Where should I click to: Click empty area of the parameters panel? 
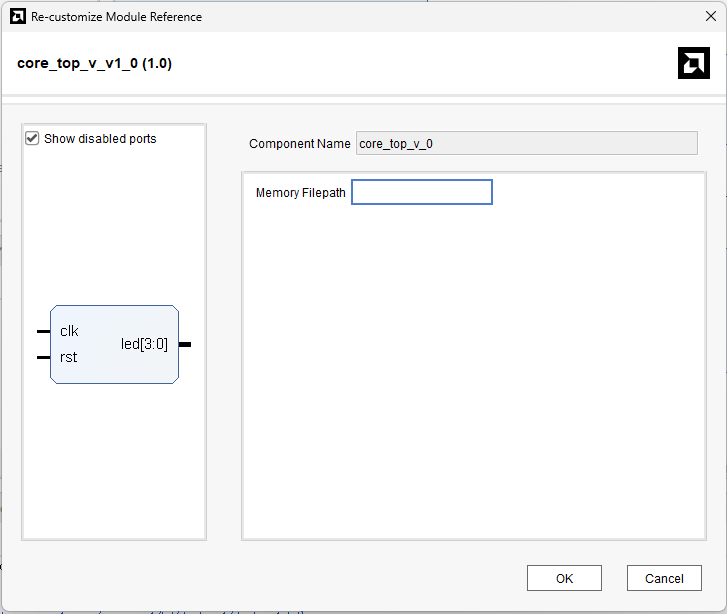coord(480,380)
